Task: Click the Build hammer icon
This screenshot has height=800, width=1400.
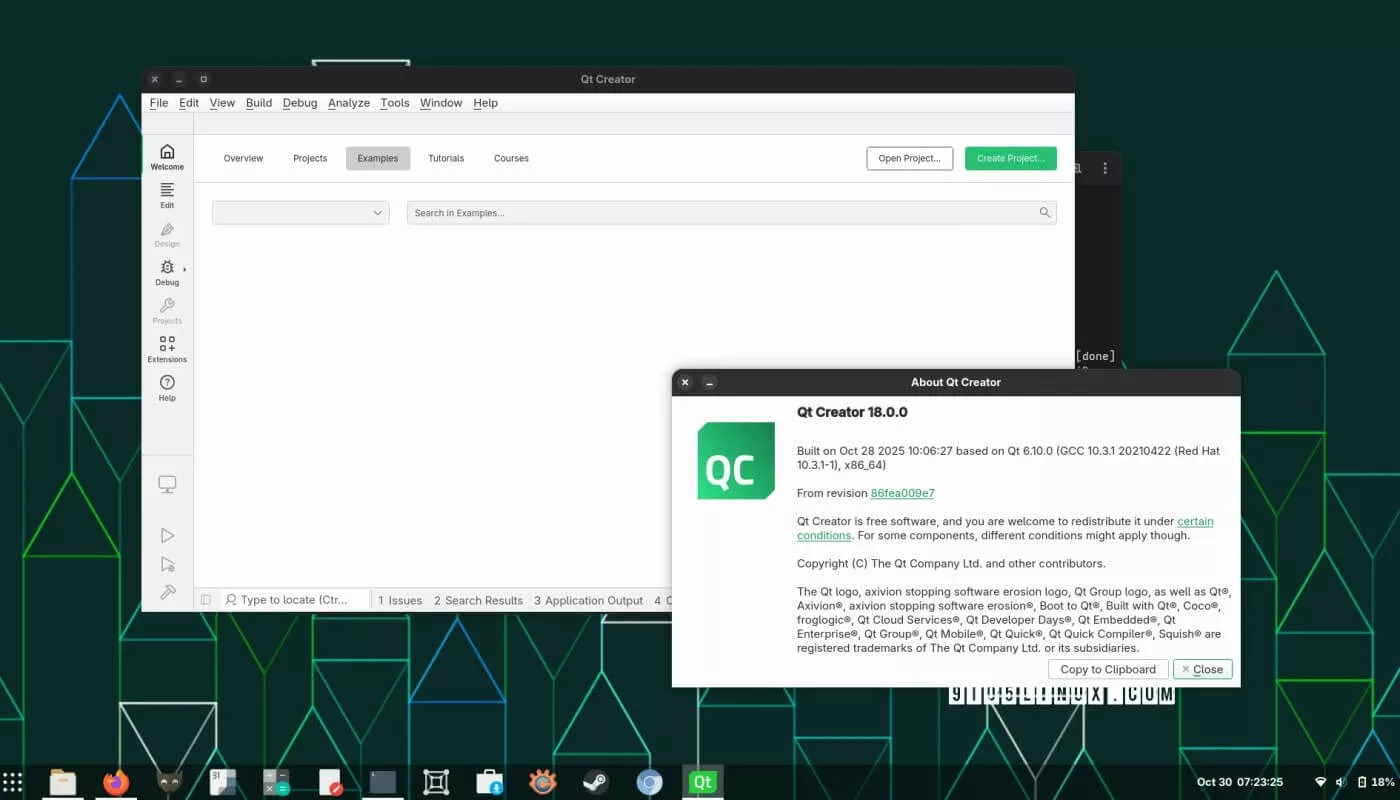Action: 167,592
